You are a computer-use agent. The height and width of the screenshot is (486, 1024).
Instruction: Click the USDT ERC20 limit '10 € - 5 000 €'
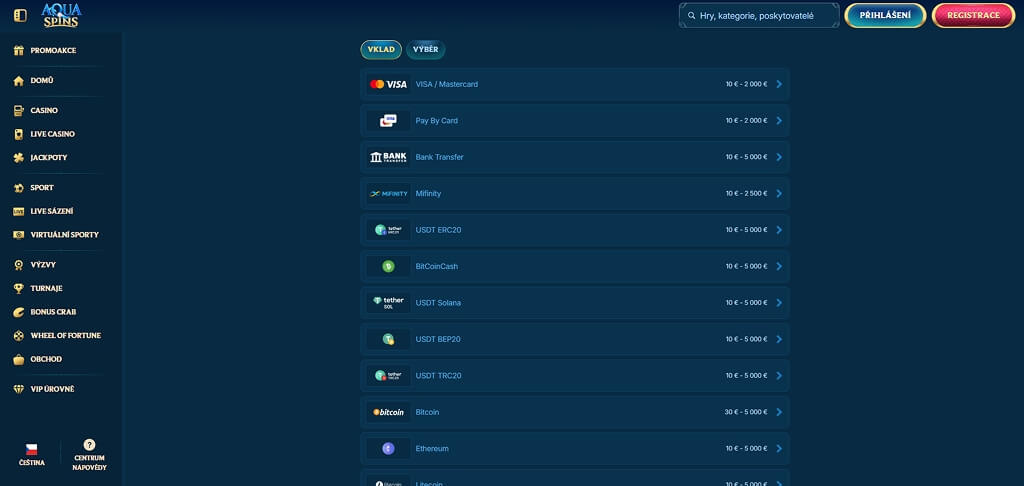[x=746, y=230]
